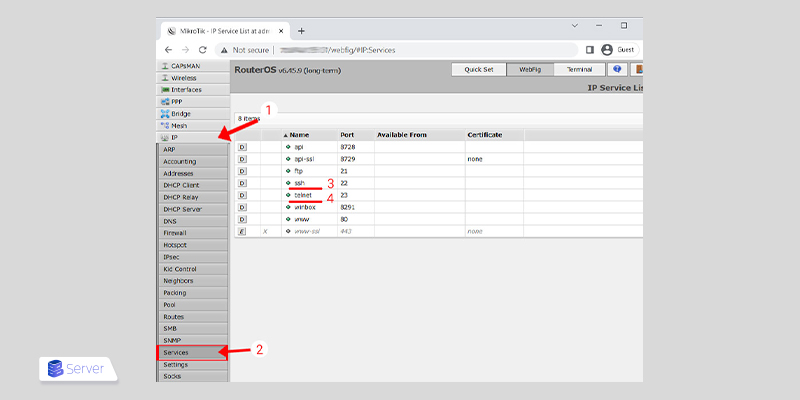Switch to Quick Set mode
The width and height of the screenshot is (800, 400).
point(479,69)
